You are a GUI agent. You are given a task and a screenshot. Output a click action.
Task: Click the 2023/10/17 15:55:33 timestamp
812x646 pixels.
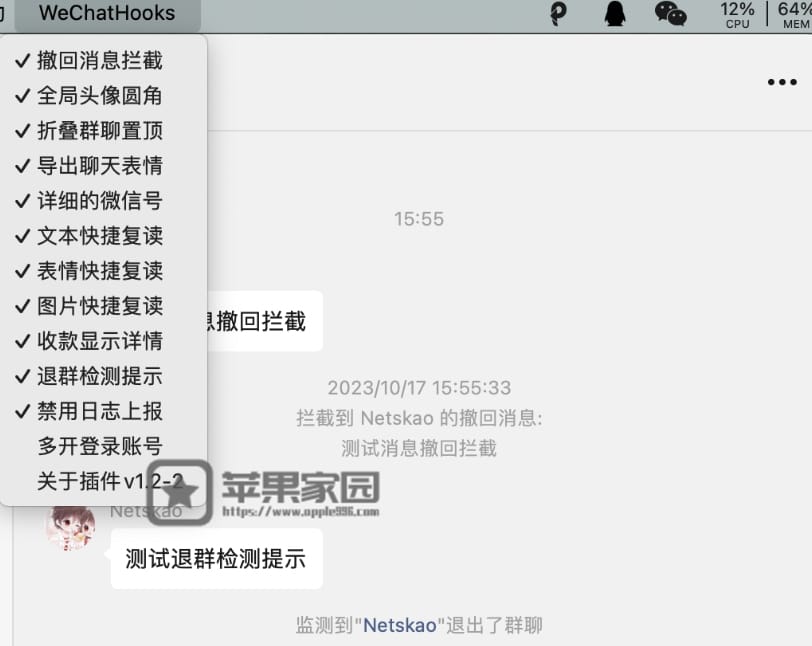pos(419,387)
